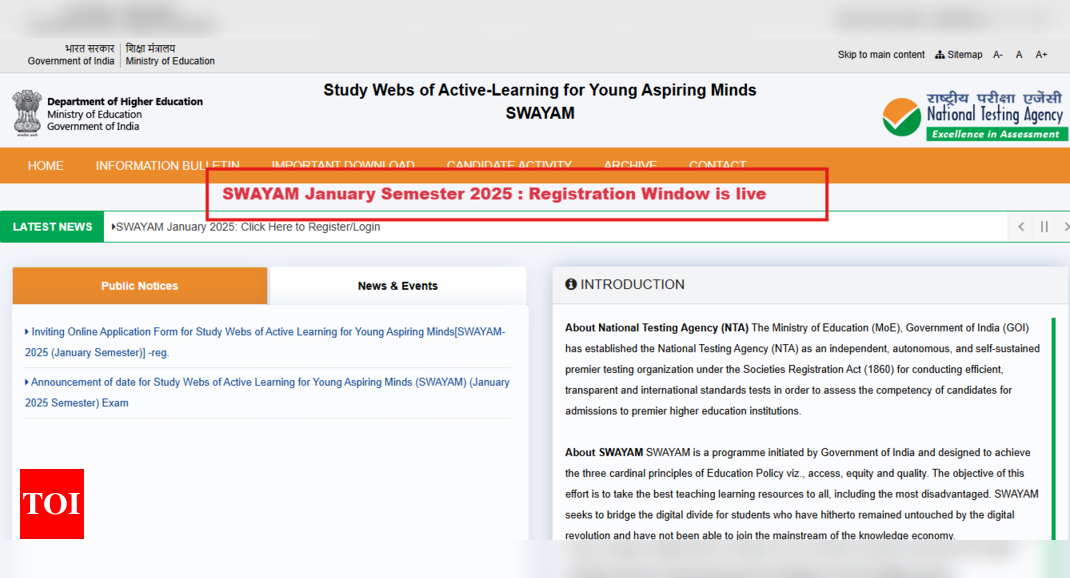Viewport: 1070px width, 578px height.
Task: Click the INTRODUCTION heading text
Action: click(x=632, y=285)
